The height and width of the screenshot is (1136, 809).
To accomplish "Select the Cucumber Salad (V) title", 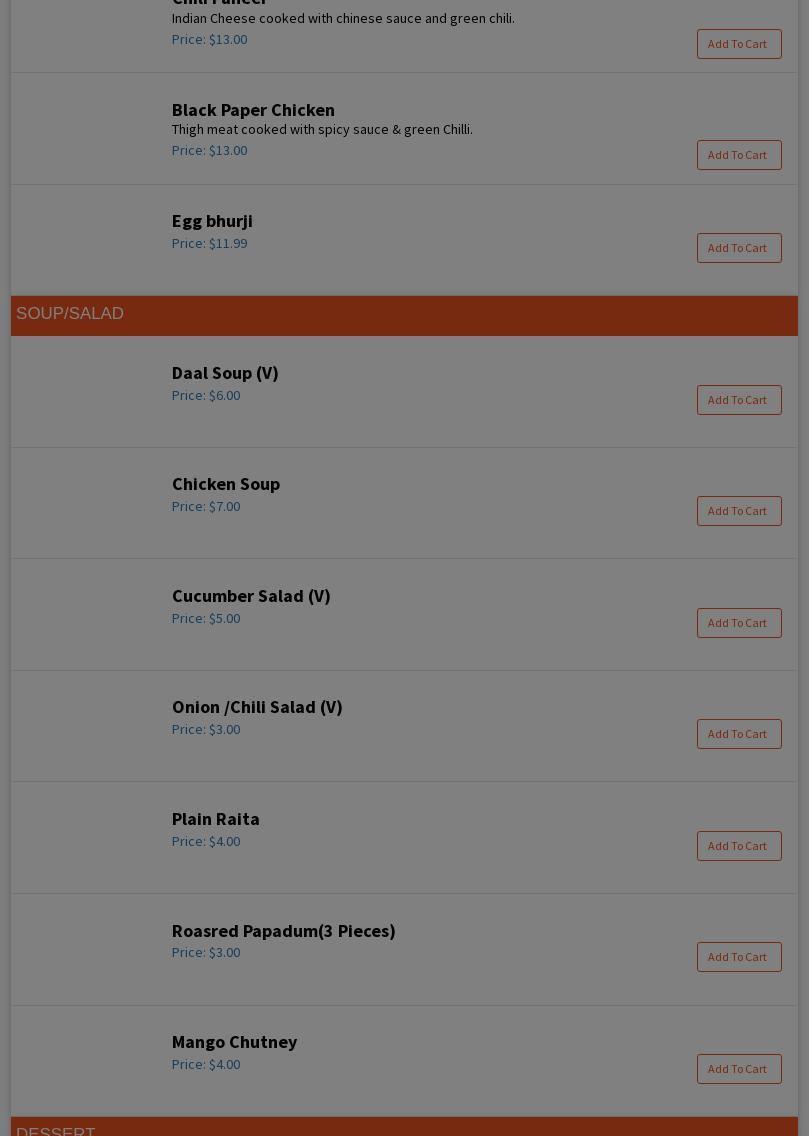I will 251,596.
